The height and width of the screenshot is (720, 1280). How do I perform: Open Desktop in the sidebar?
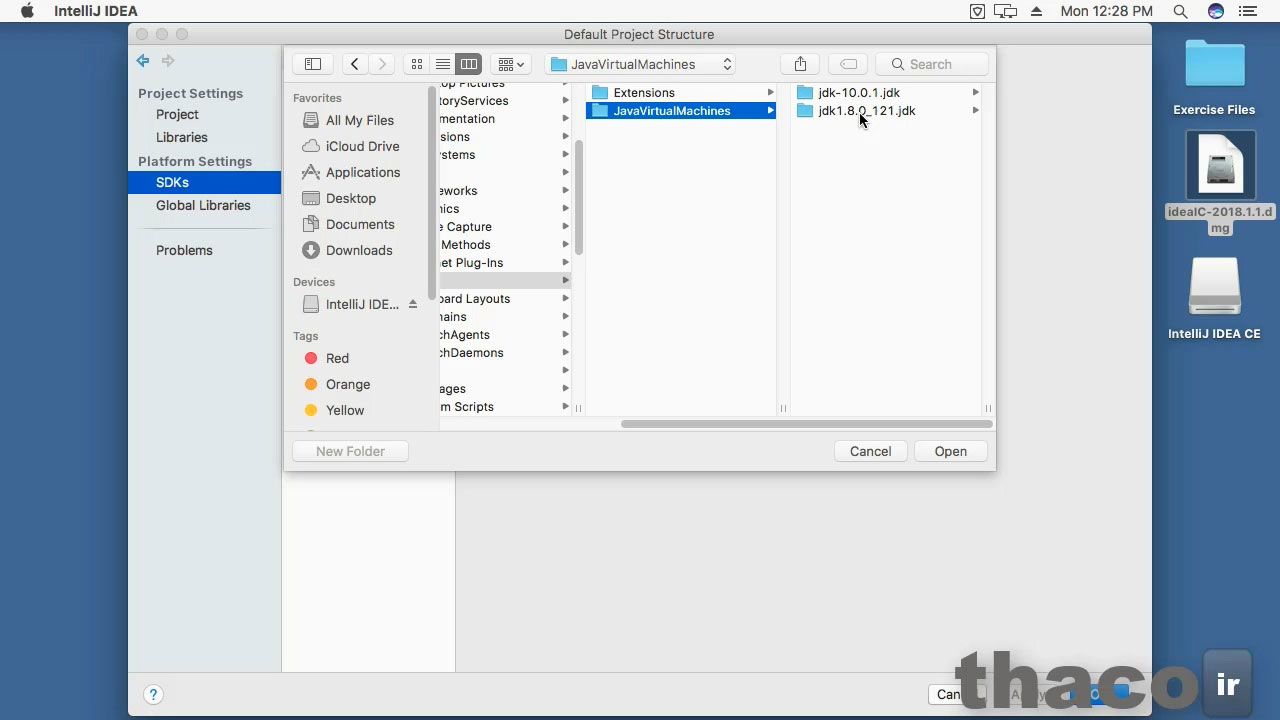point(351,198)
